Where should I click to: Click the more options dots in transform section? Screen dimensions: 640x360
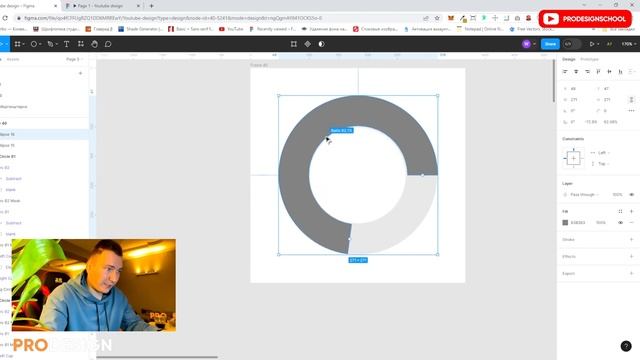pos(631,111)
